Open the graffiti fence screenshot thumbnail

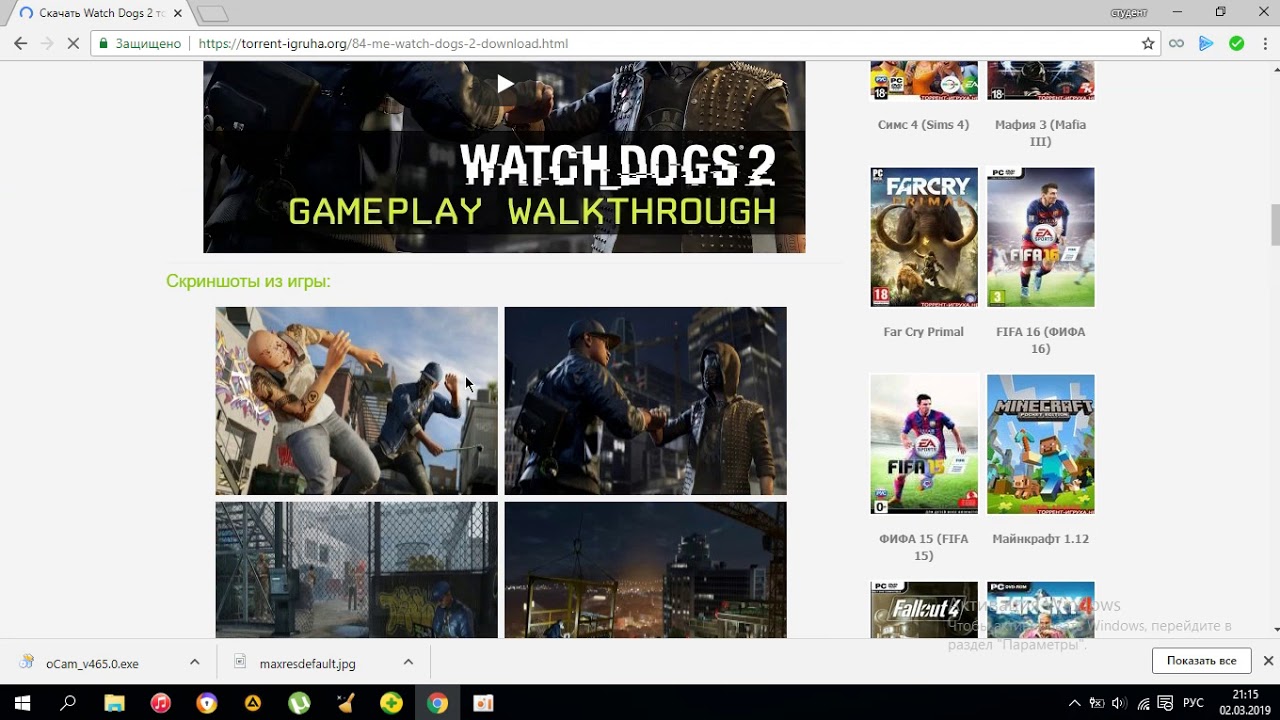coord(356,570)
